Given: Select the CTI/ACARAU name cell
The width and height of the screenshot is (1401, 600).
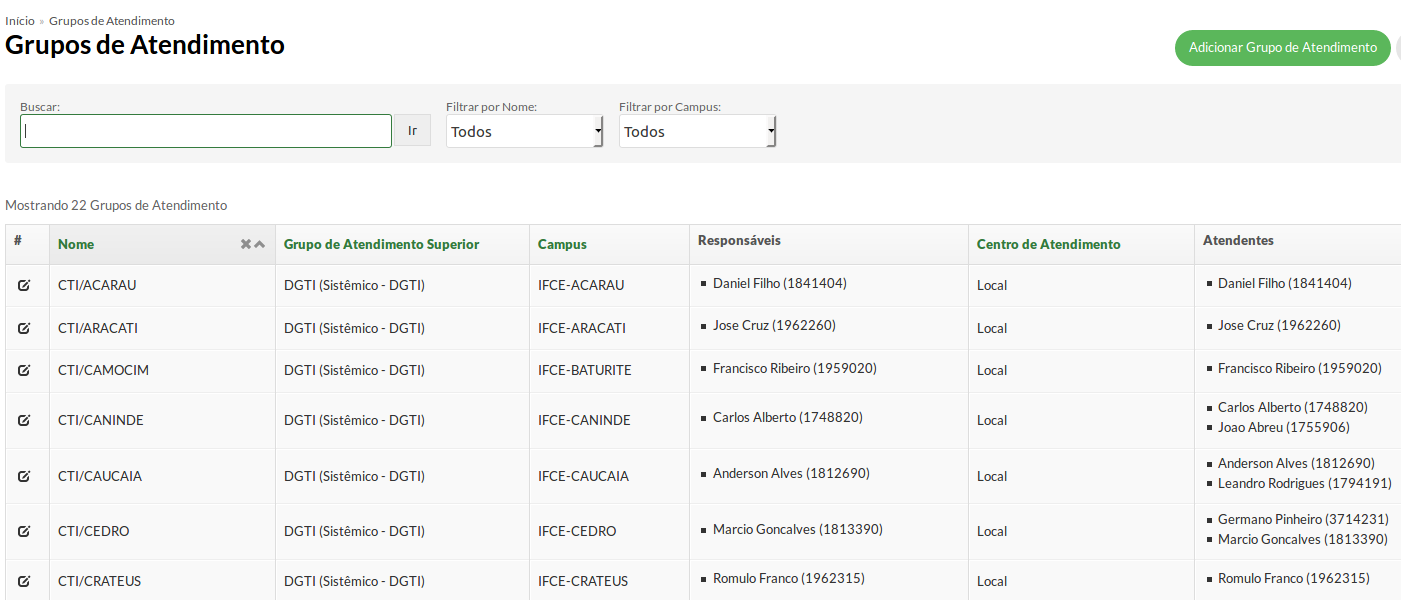Looking at the screenshot, I should [x=97, y=285].
